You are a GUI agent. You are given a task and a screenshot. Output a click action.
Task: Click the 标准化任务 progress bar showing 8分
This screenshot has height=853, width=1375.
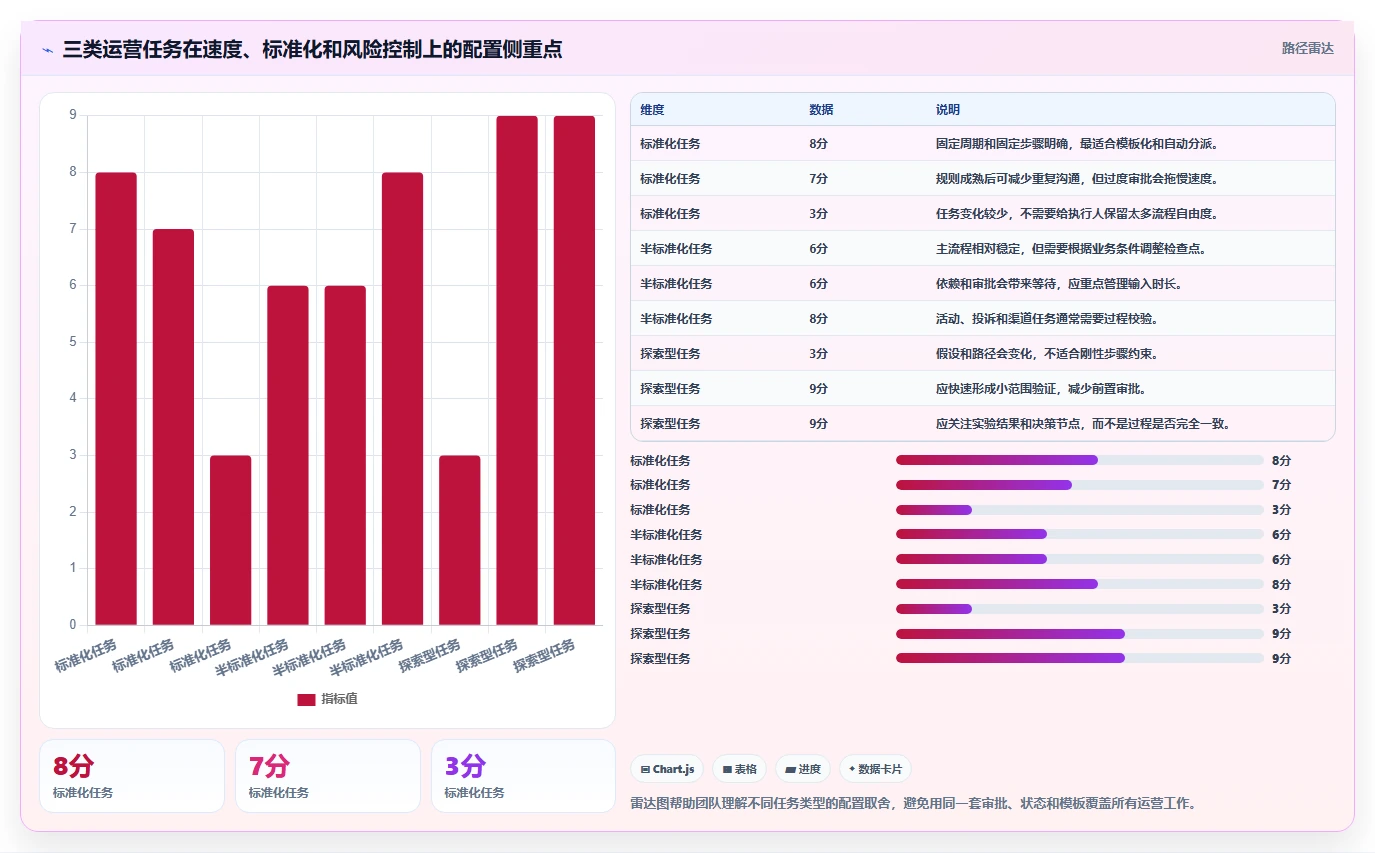tap(1080, 460)
